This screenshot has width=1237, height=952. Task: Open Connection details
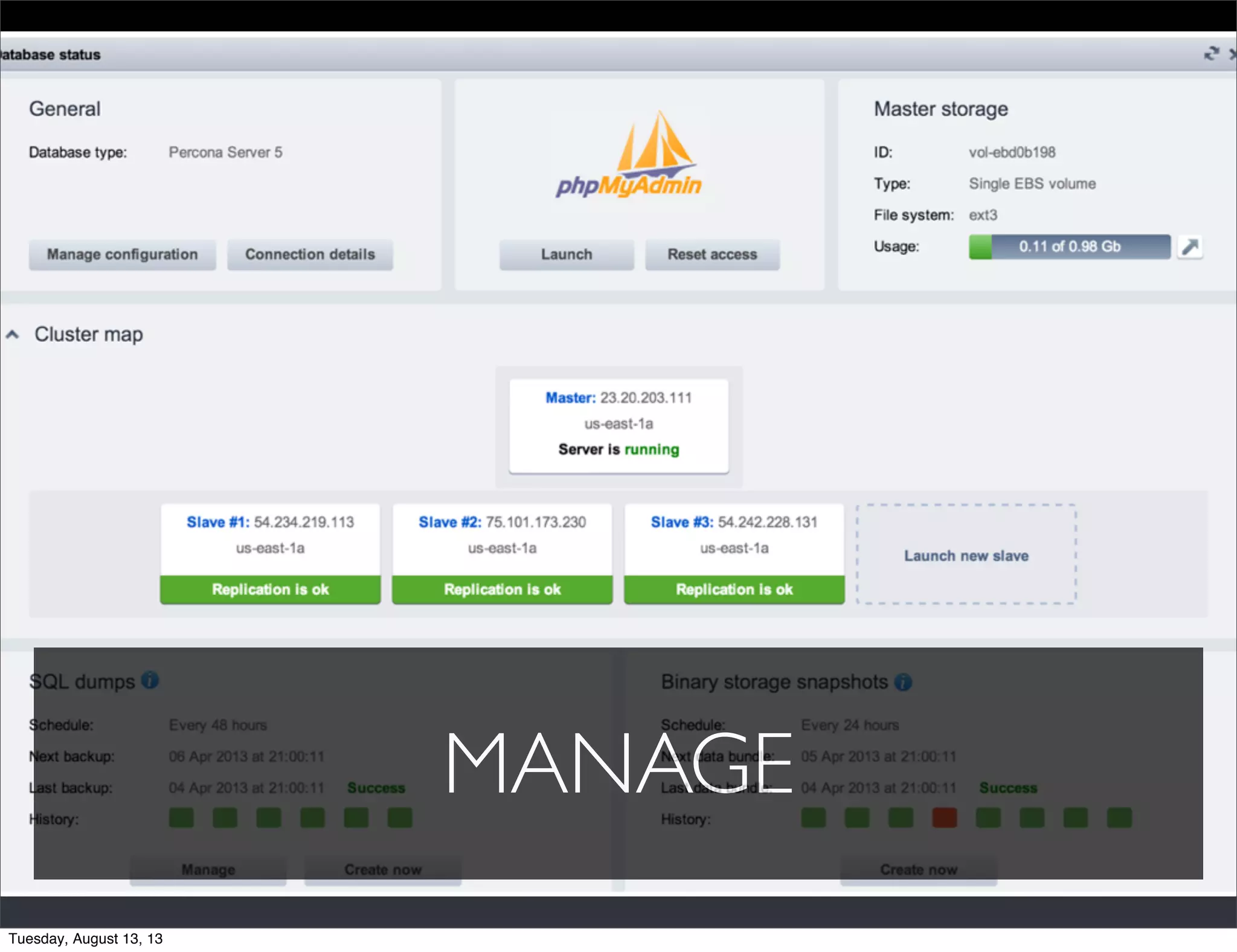[310, 254]
